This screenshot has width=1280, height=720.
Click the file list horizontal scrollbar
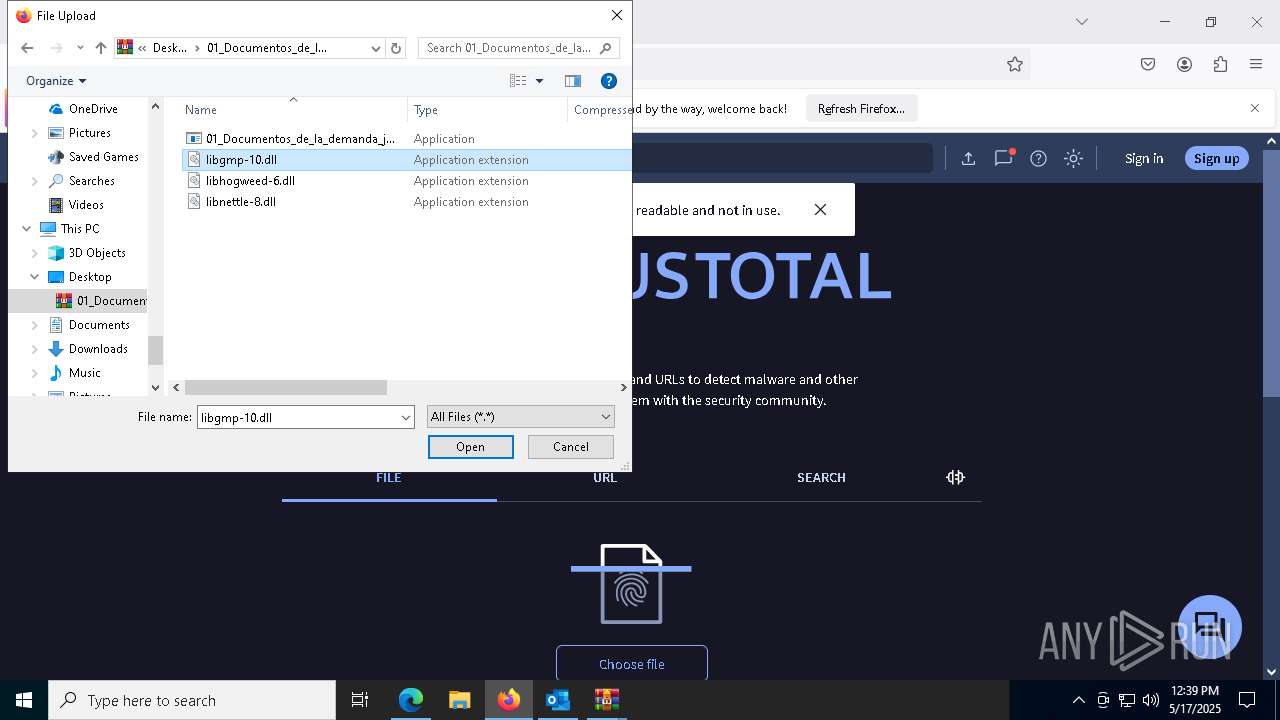click(x=286, y=387)
